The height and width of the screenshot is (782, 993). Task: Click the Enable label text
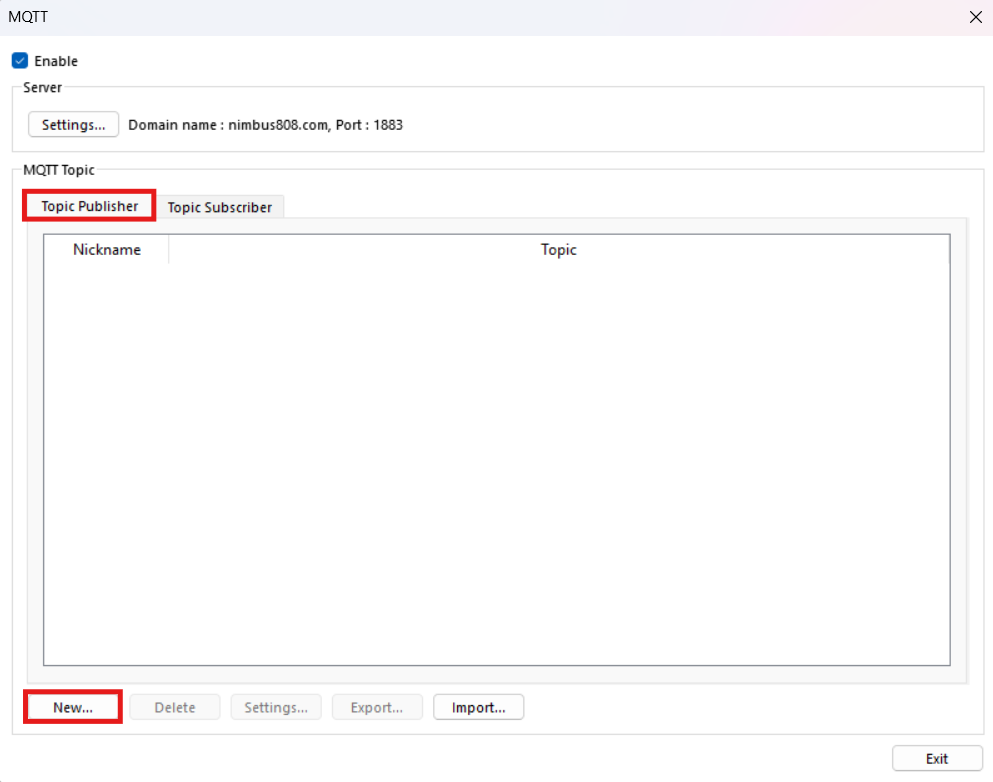[x=55, y=61]
